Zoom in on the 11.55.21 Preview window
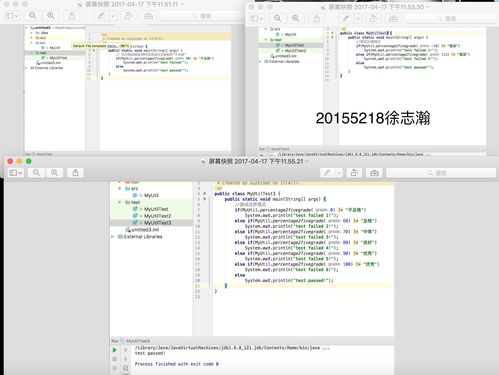This screenshot has width=499, height=375. point(54,172)
